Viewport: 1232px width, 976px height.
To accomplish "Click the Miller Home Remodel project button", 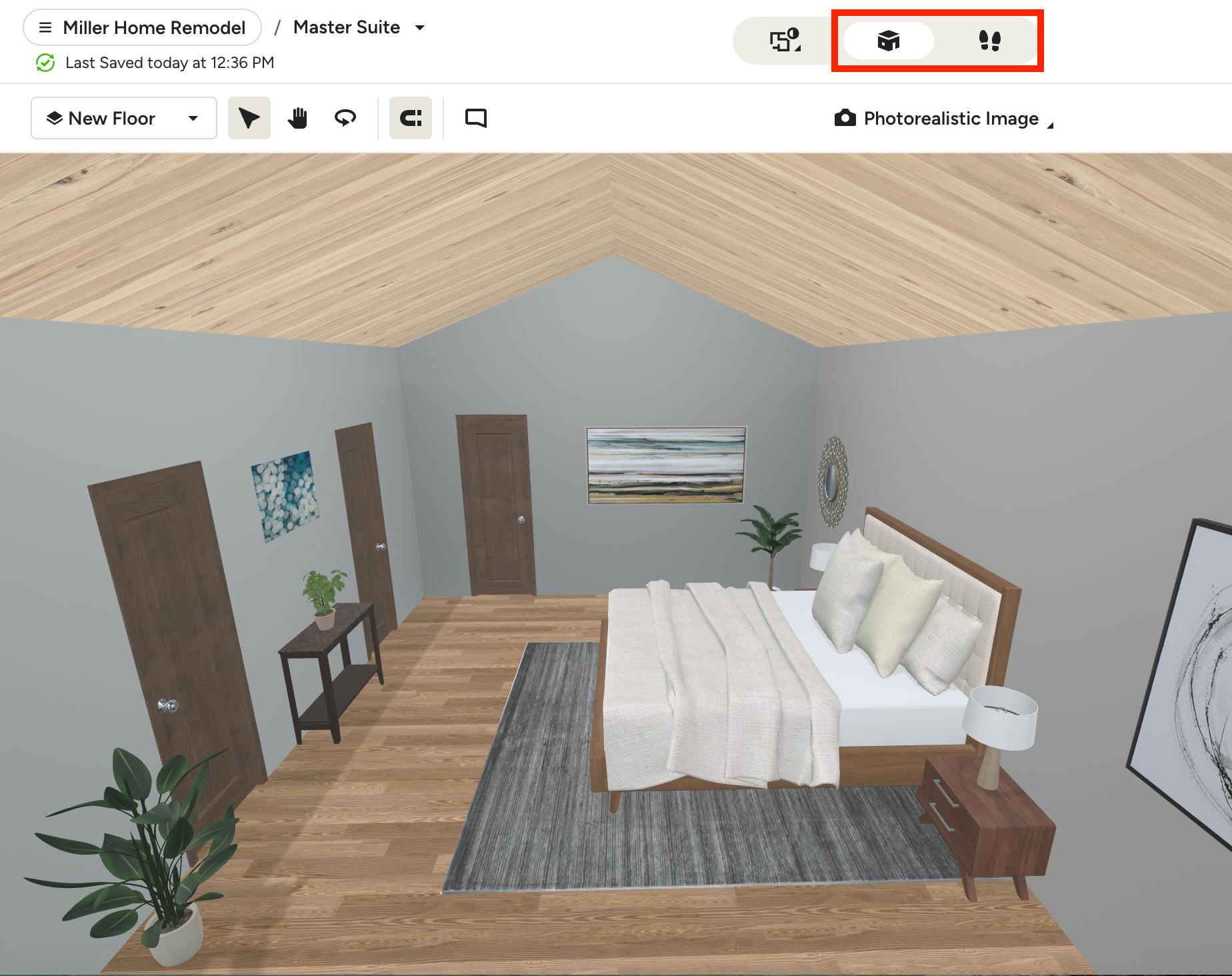I will [x=142, y=27].
